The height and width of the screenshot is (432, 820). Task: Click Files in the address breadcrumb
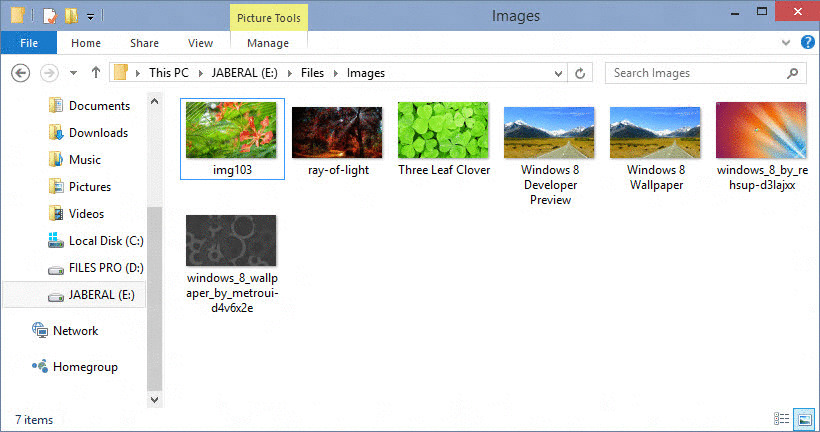pos(313,73)
